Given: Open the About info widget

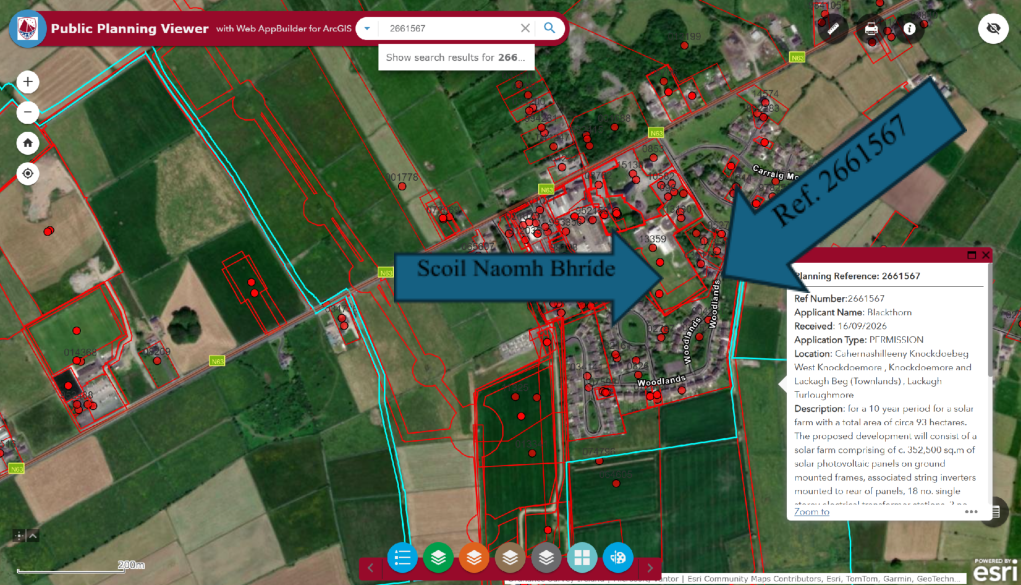Looking at the screenshot, I should (910, 29).
